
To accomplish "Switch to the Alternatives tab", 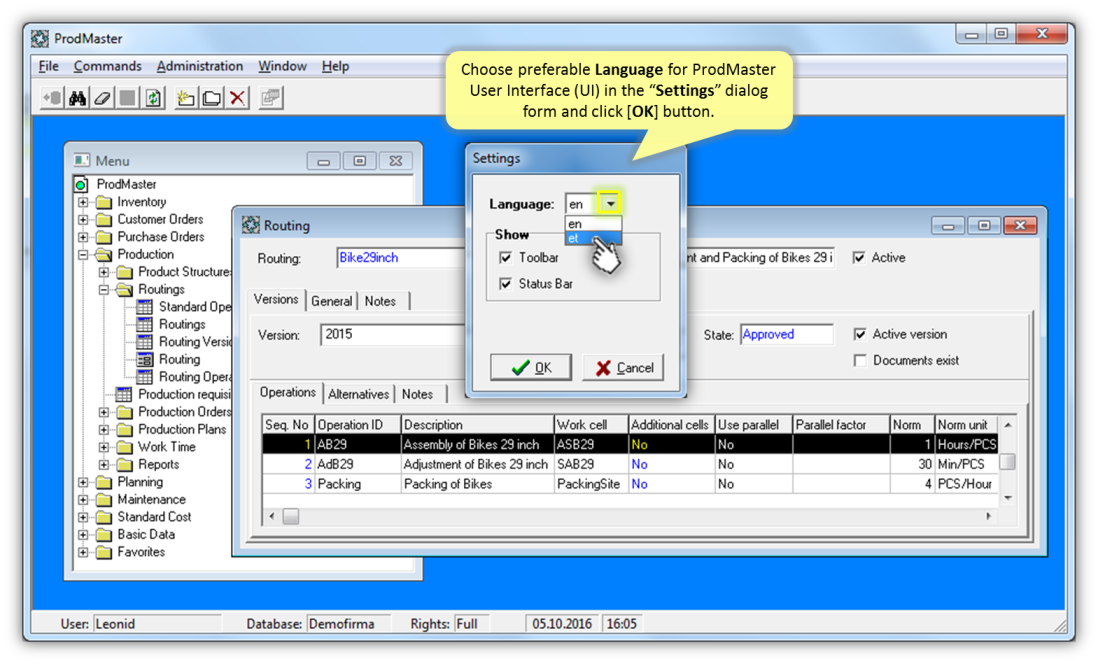I will coord(359,394).
